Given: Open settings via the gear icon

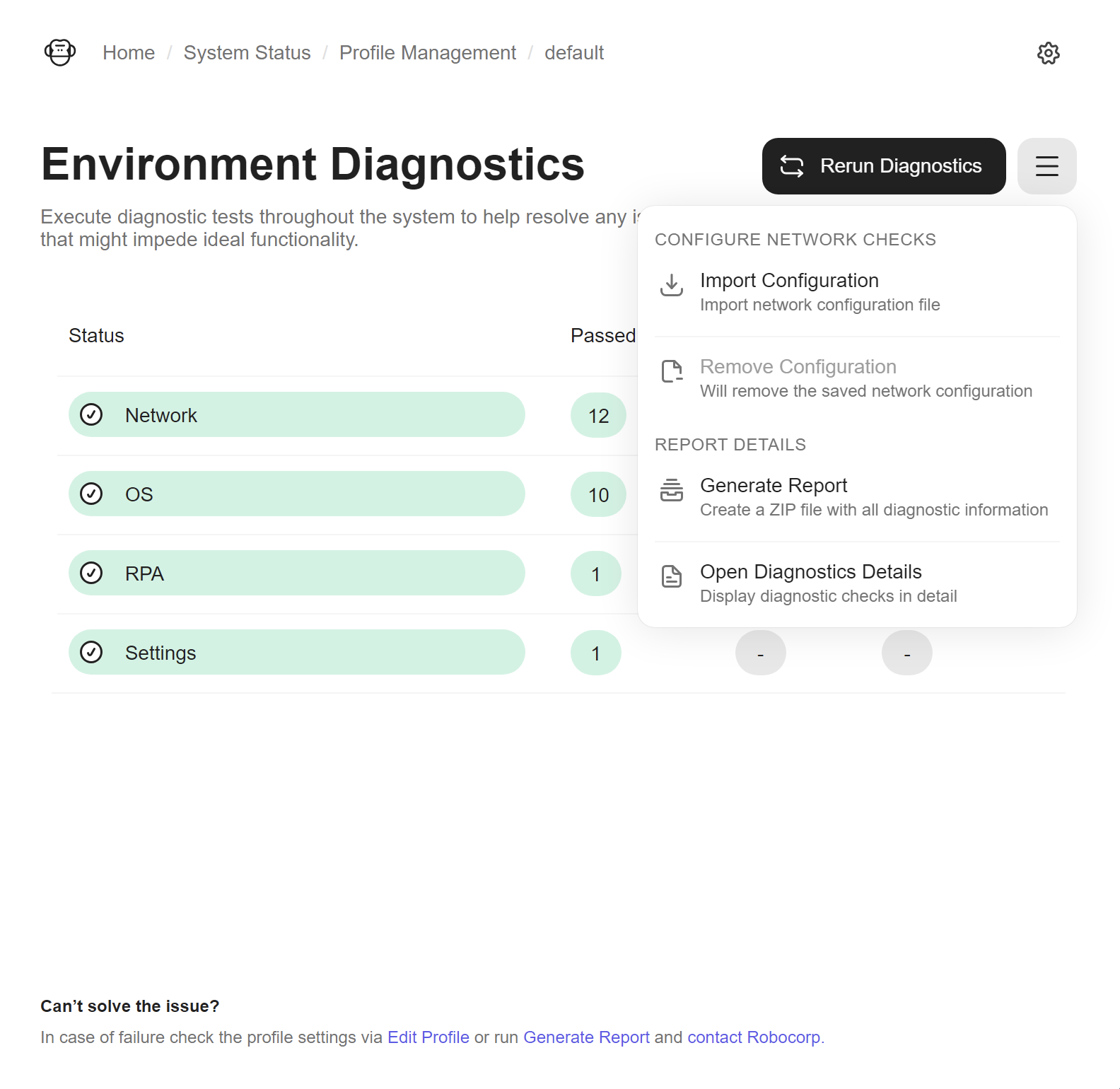Looking at the screenshot, I should [x=1048, y=53].
